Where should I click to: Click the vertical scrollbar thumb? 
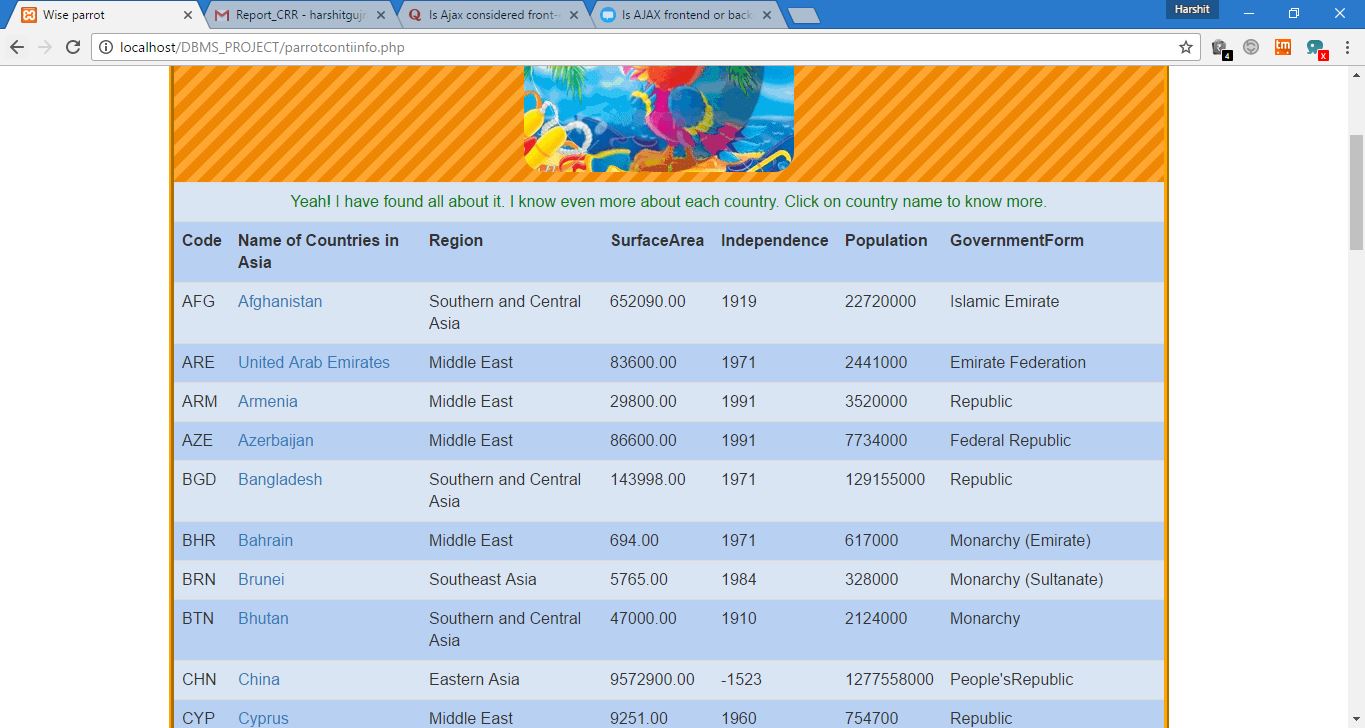coord(1356,190)
